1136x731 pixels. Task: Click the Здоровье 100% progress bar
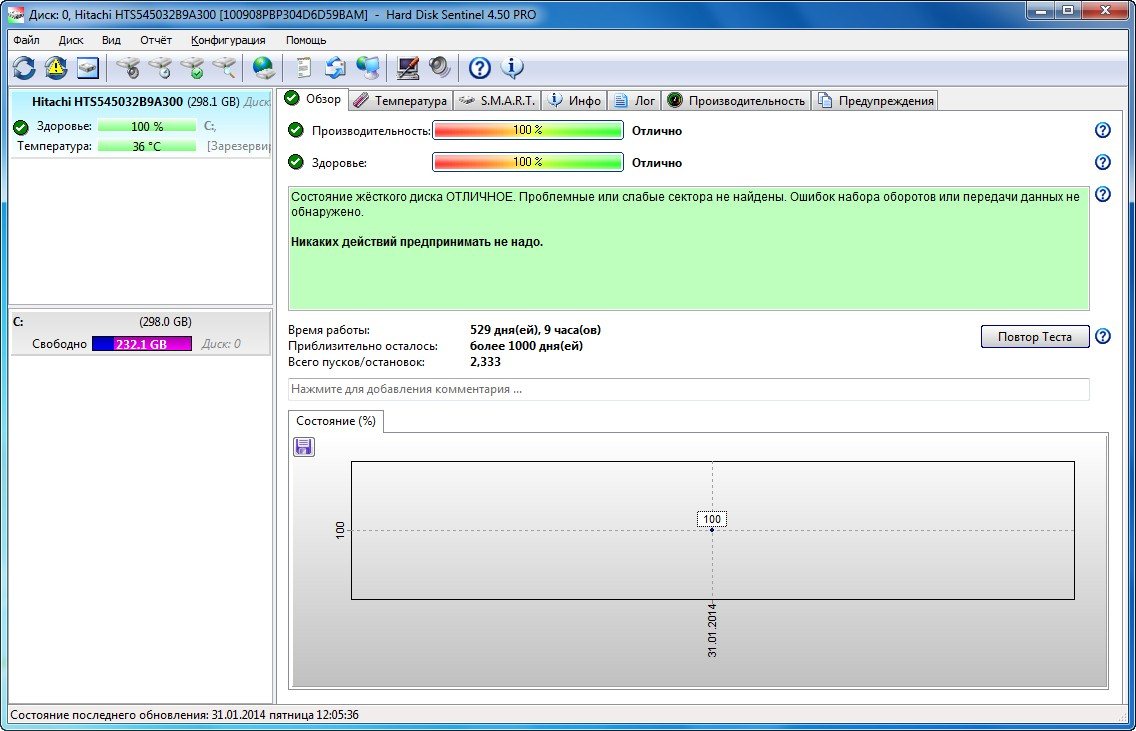coord(527,162)
